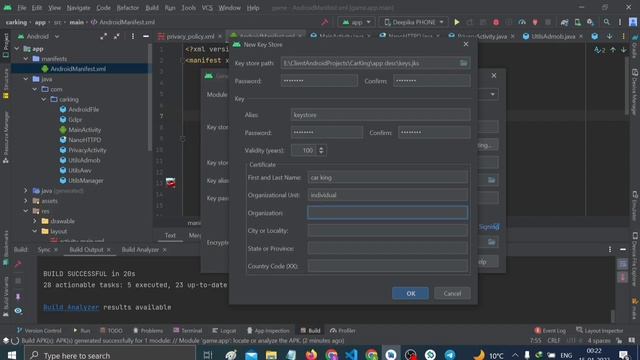Click the expand all icon in project panel
The image size is (640, 360).
103,36
